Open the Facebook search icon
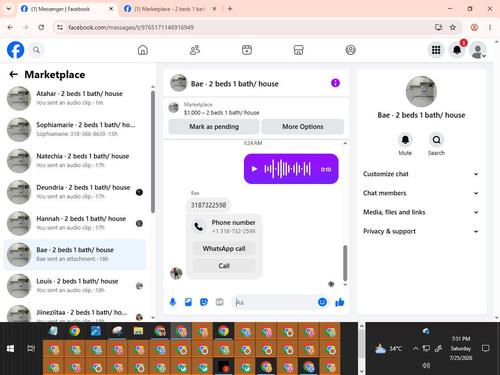500x375 pixels. pyautogui.click(x=36, y=50)
